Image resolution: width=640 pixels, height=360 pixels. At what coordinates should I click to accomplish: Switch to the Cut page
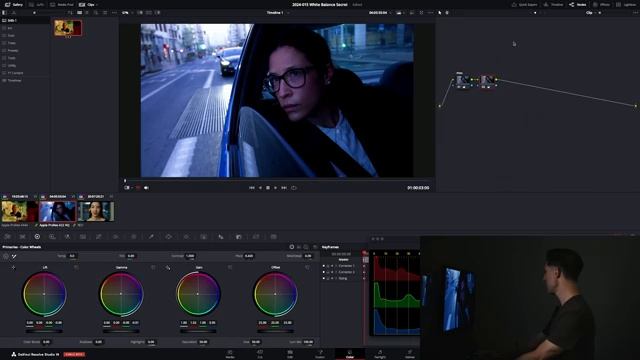coord(260,354)
